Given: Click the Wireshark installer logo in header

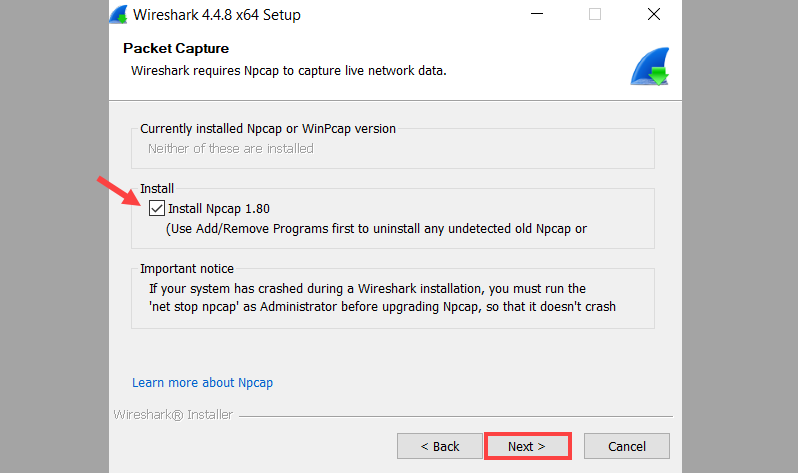Looking at the screenshot, I should [x=650, y=67].
